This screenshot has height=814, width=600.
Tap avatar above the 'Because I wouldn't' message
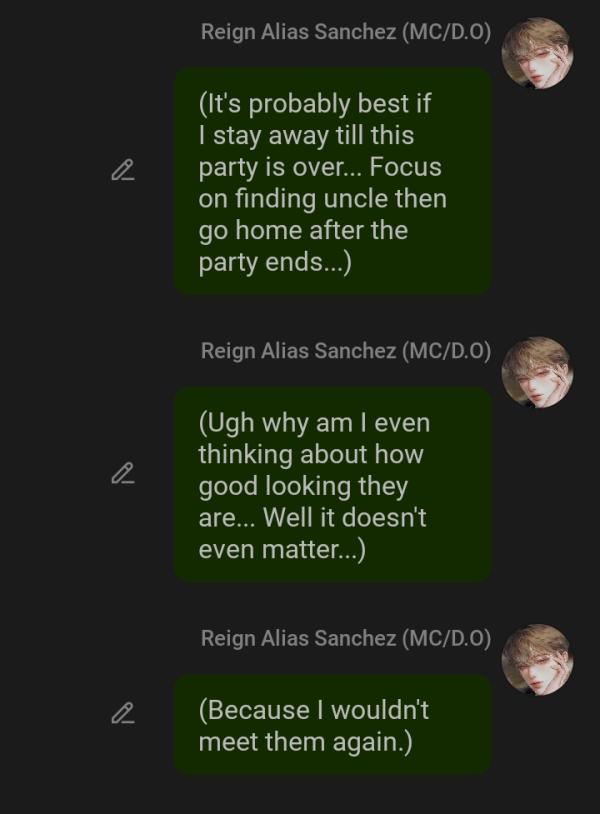(x=537, y=660)
